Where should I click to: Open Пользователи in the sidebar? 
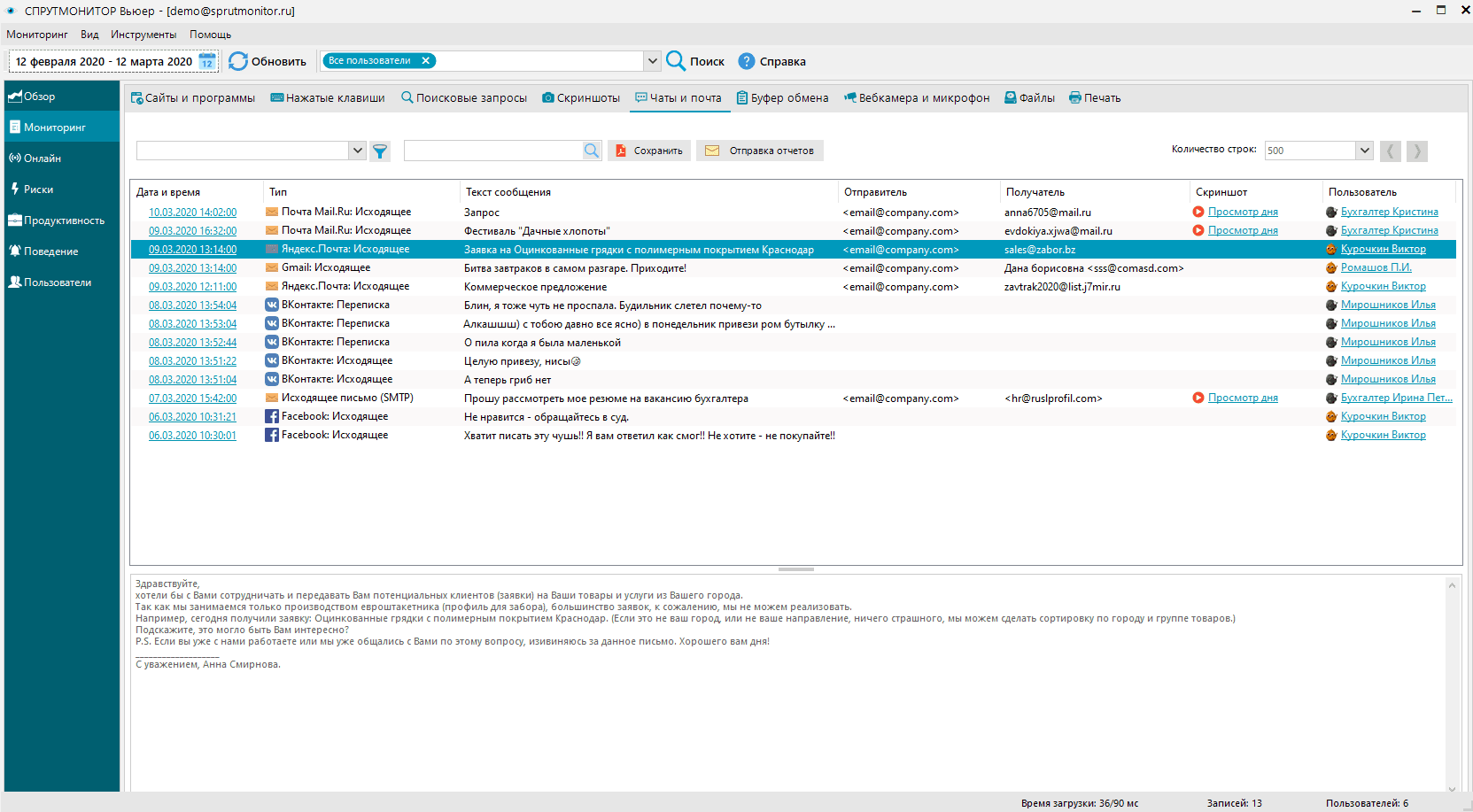[x=62, y=282]
